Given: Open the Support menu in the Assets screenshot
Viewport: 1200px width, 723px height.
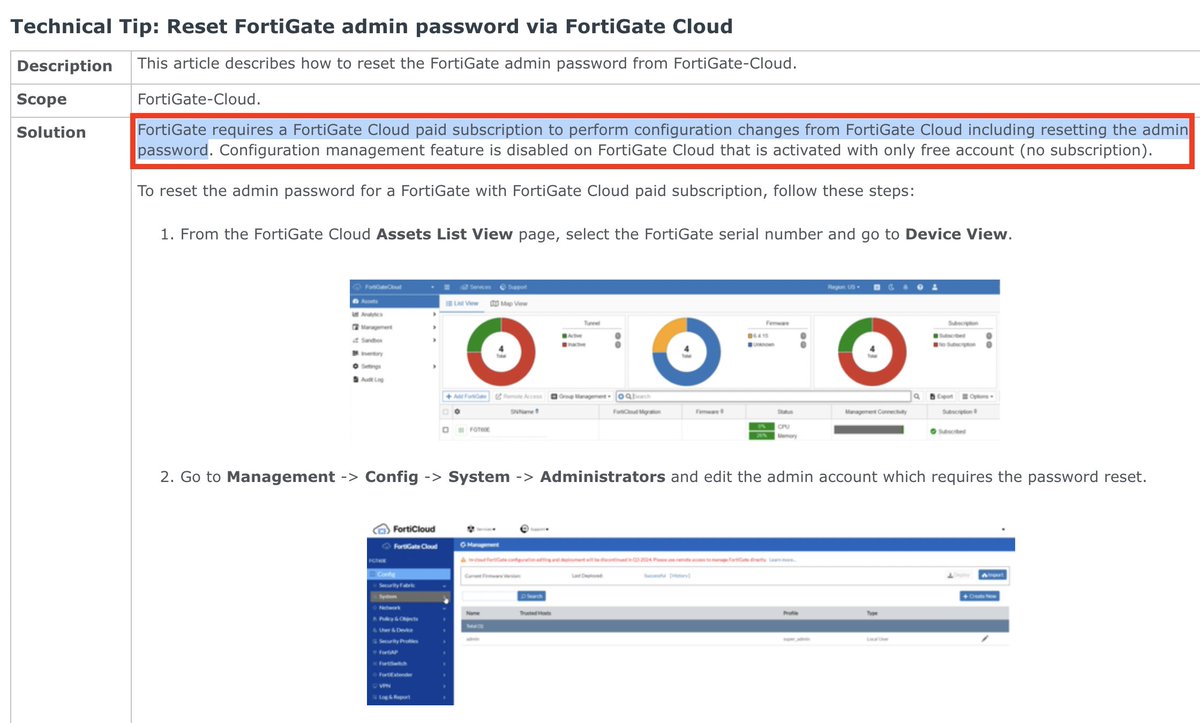Looking at the screenshot, I should 513,287.
